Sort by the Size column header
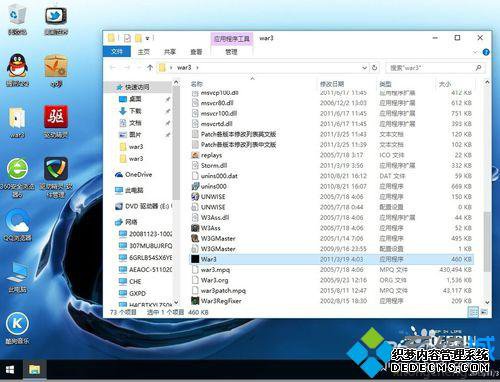The image size is (500, 382). [455, 84]
